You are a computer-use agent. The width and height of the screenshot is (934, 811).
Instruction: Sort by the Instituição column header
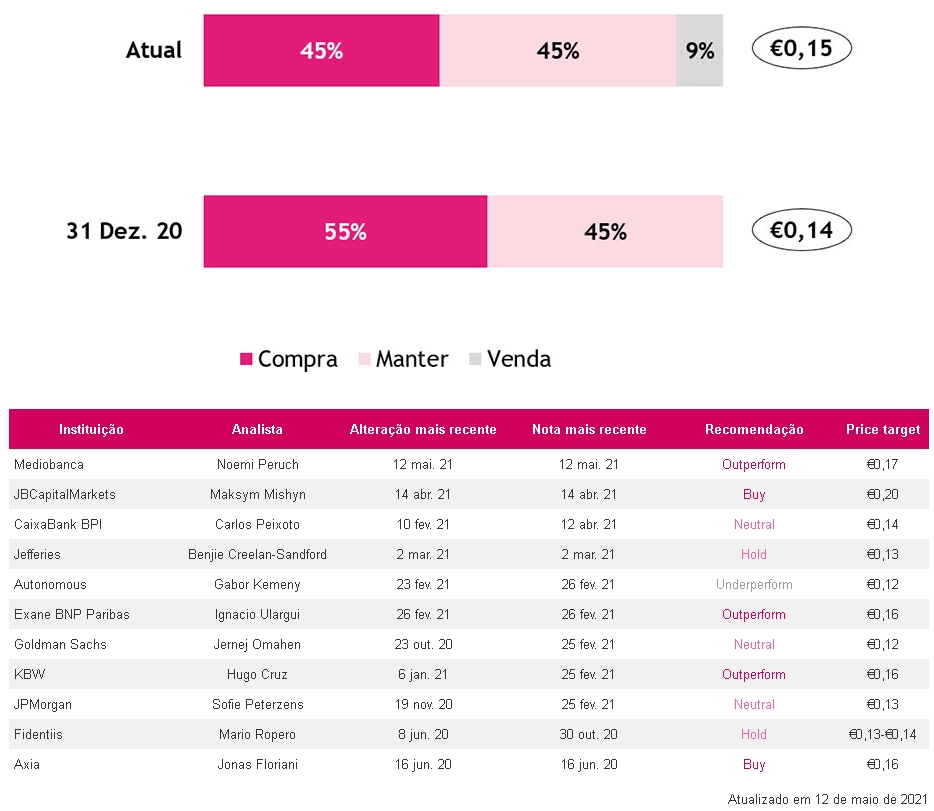coord(91,429)
